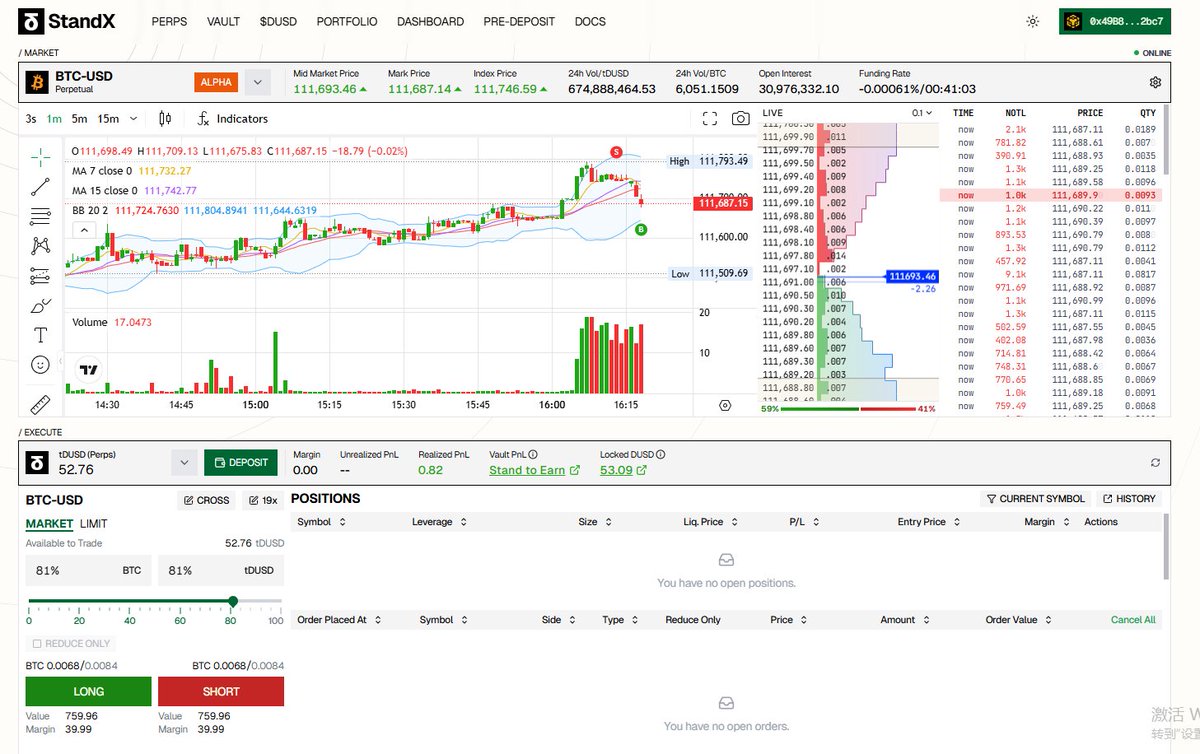Open the HISTORY view

(1129, 499)
